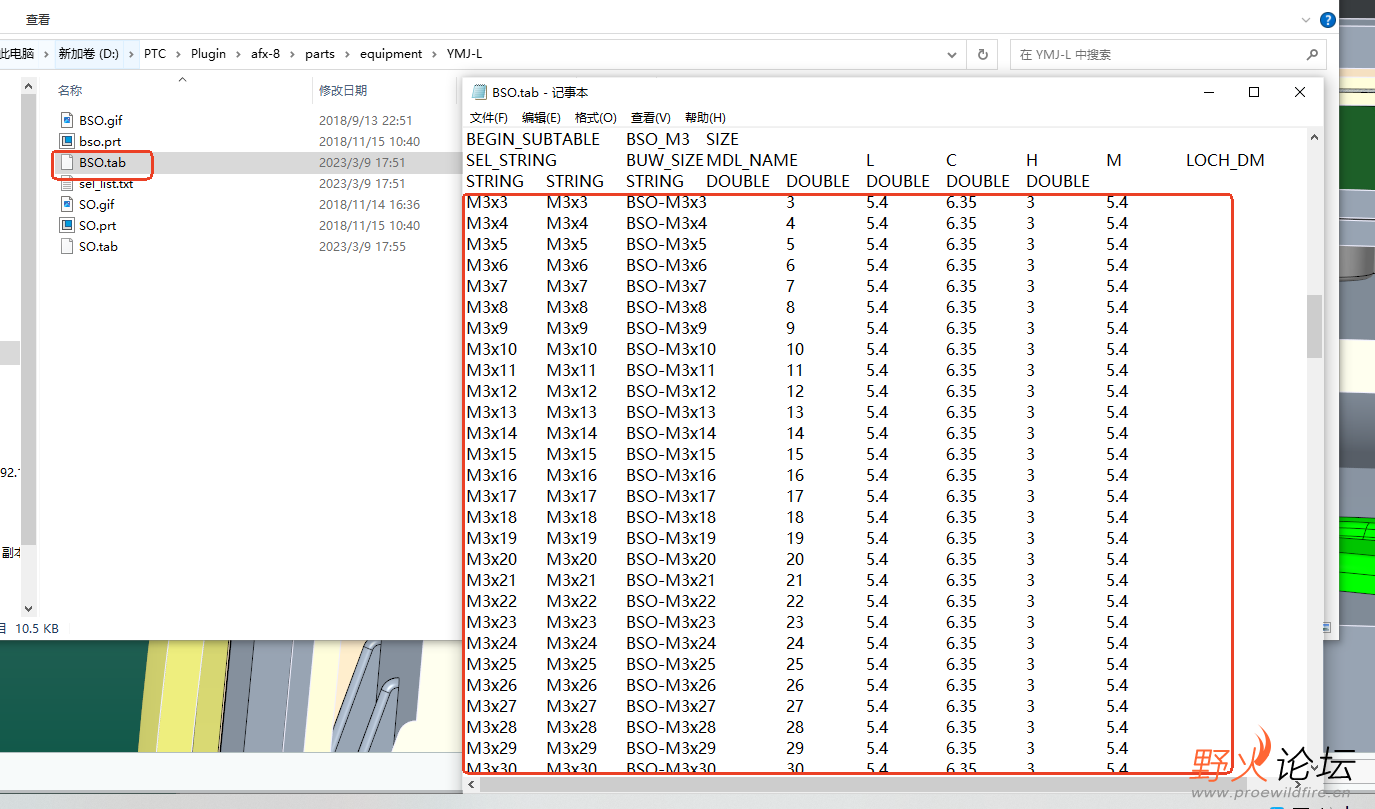Expand the Explorer ribbon chevron
1375x809 pixels.
(x=1306, y=19)
